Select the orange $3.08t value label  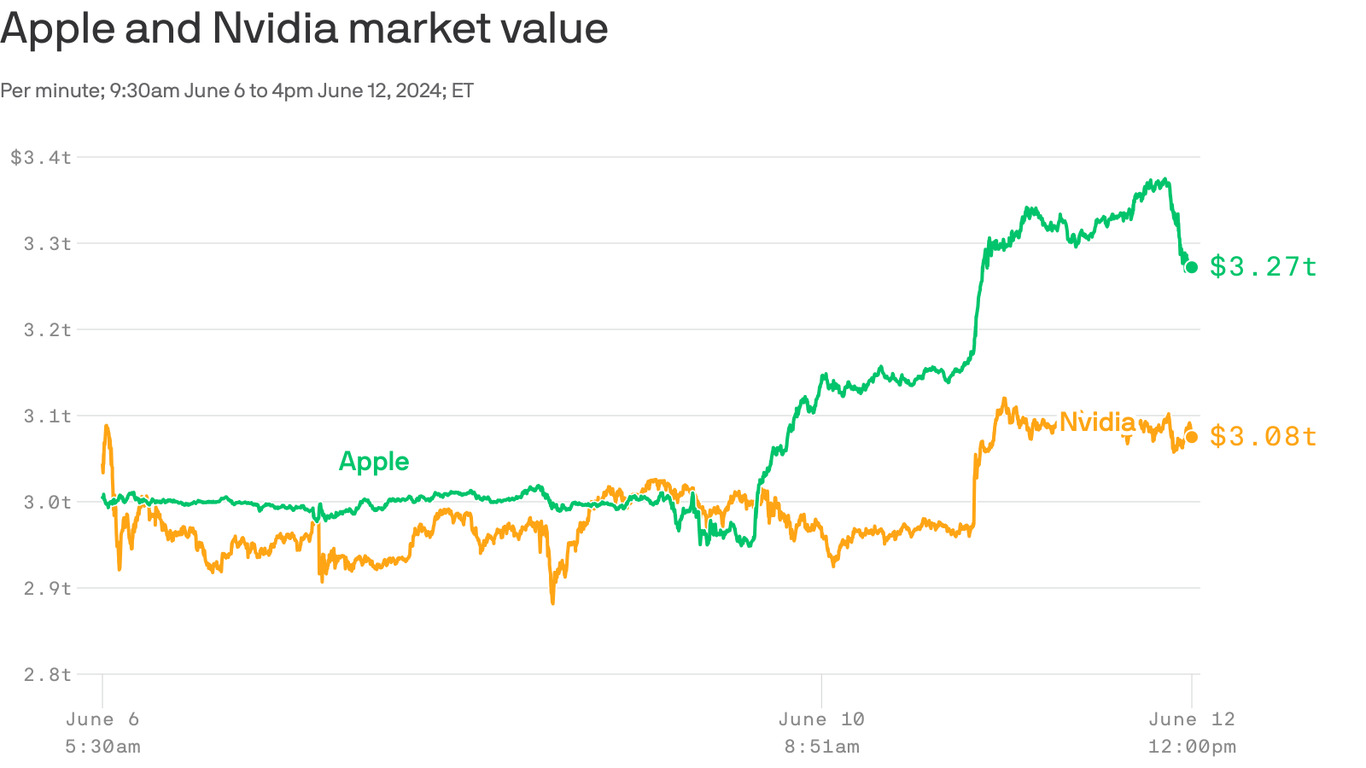(1263, 436)
